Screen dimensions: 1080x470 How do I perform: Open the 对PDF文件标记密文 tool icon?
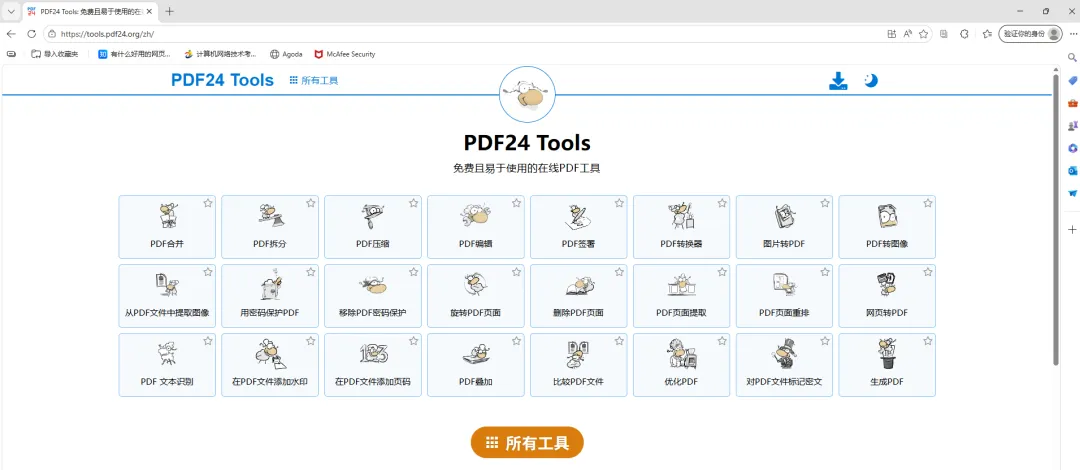pyautogui.click(x=784, y=354)
